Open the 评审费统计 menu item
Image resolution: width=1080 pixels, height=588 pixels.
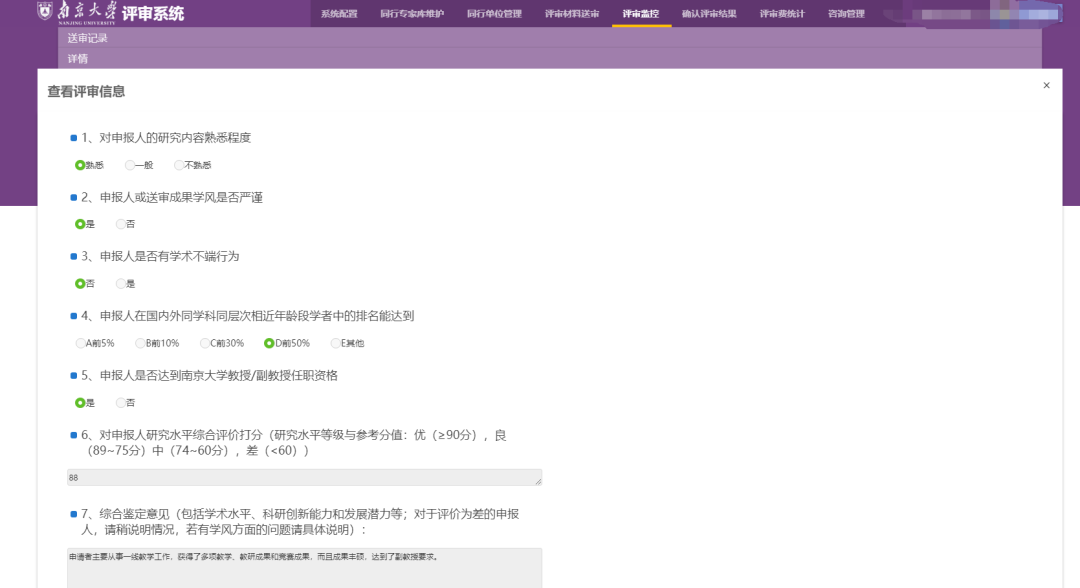pos(782,14)
